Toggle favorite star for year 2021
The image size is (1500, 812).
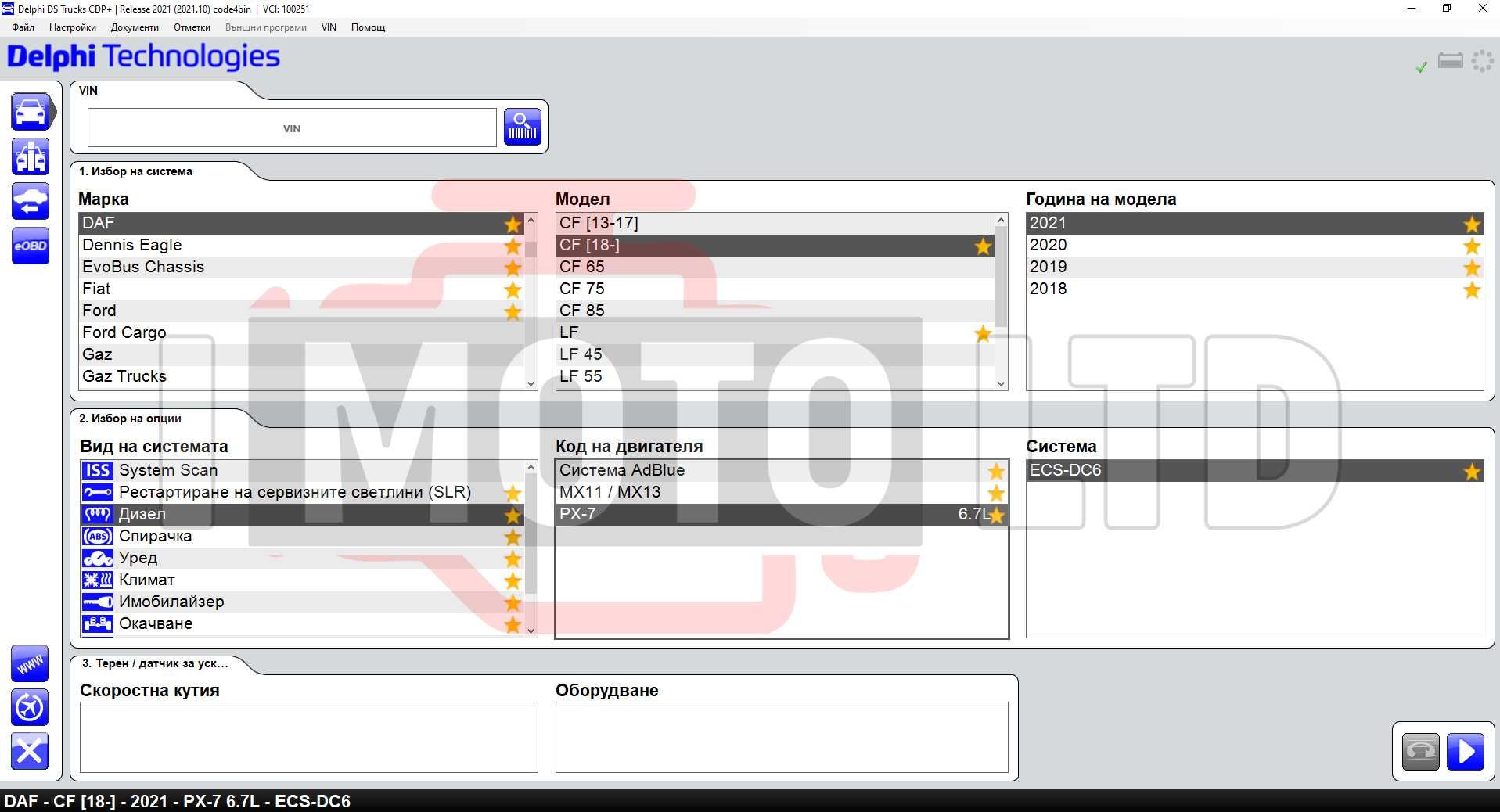1472,224
